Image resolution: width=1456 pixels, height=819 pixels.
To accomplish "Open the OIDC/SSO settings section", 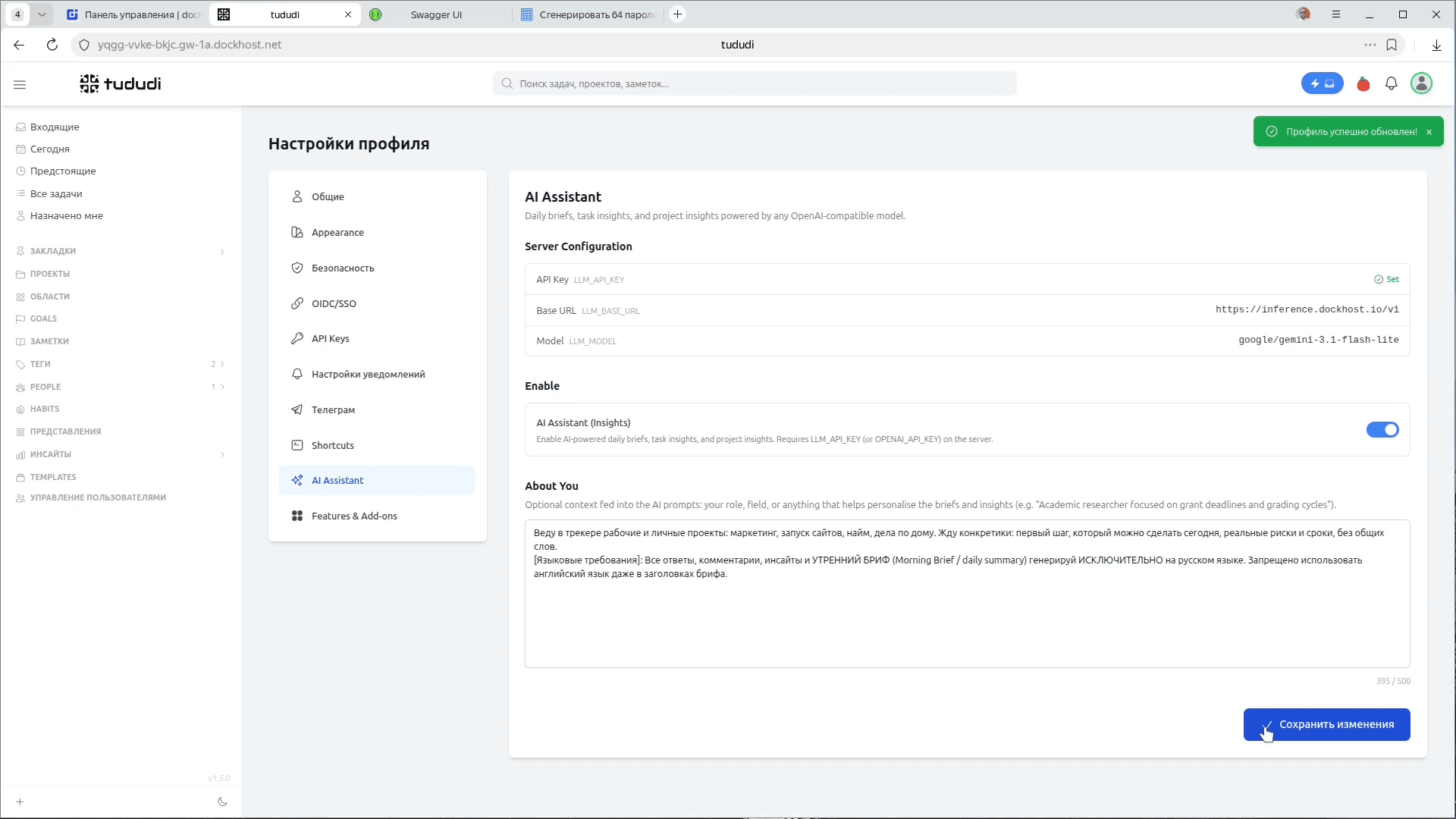I will point(377,303).
